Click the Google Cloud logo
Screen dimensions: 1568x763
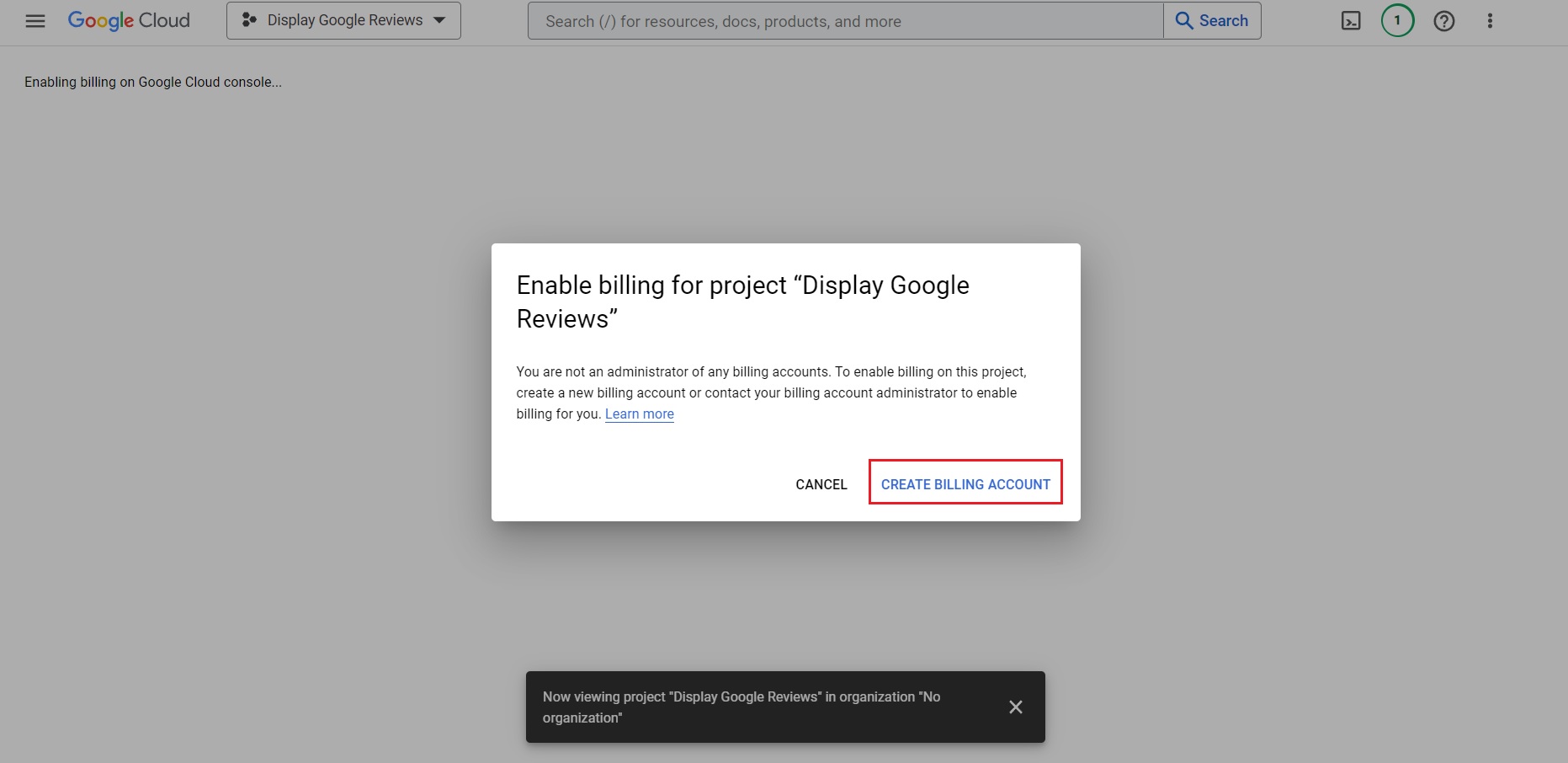pos(129,21)
